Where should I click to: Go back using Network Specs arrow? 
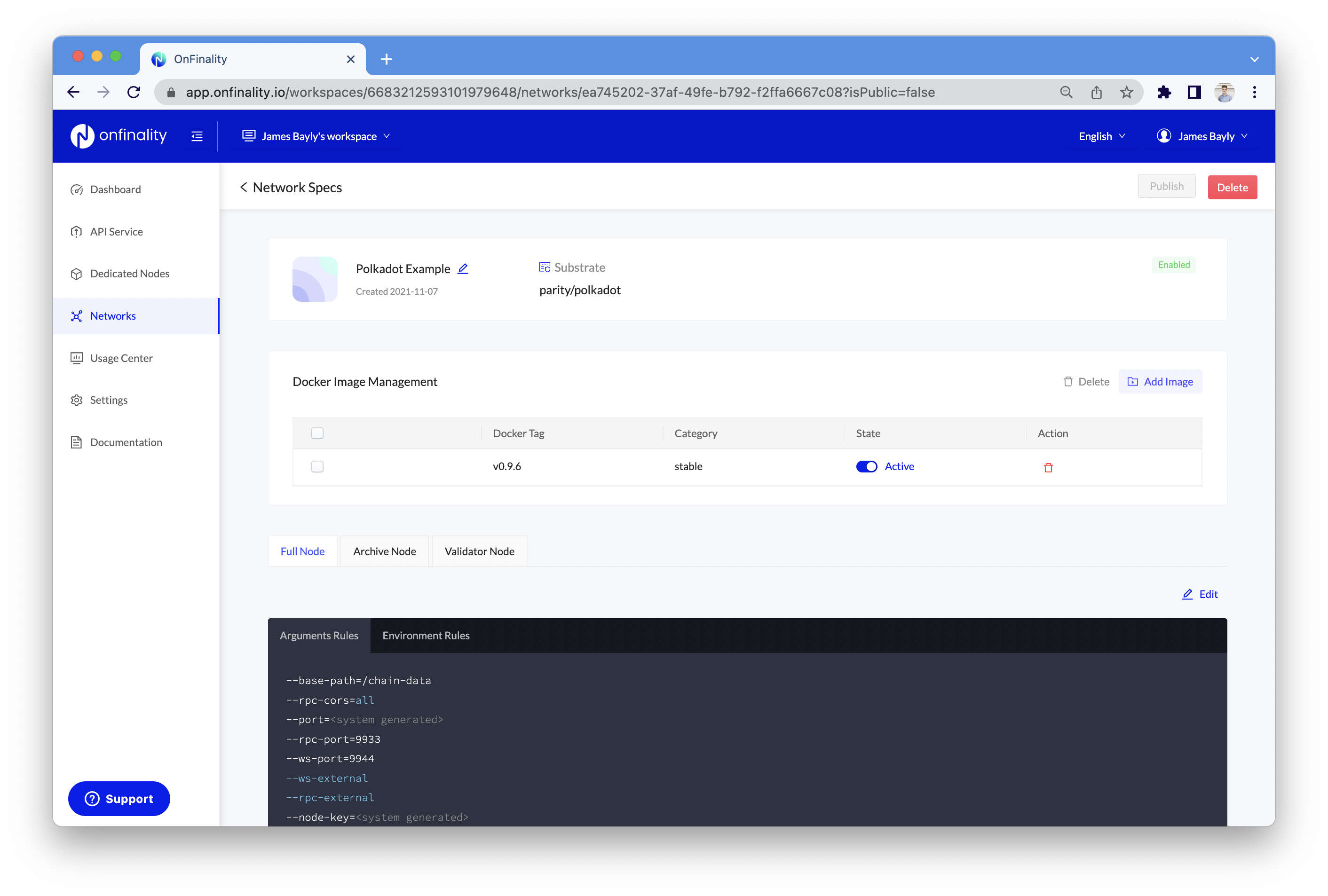coord(244,187)
